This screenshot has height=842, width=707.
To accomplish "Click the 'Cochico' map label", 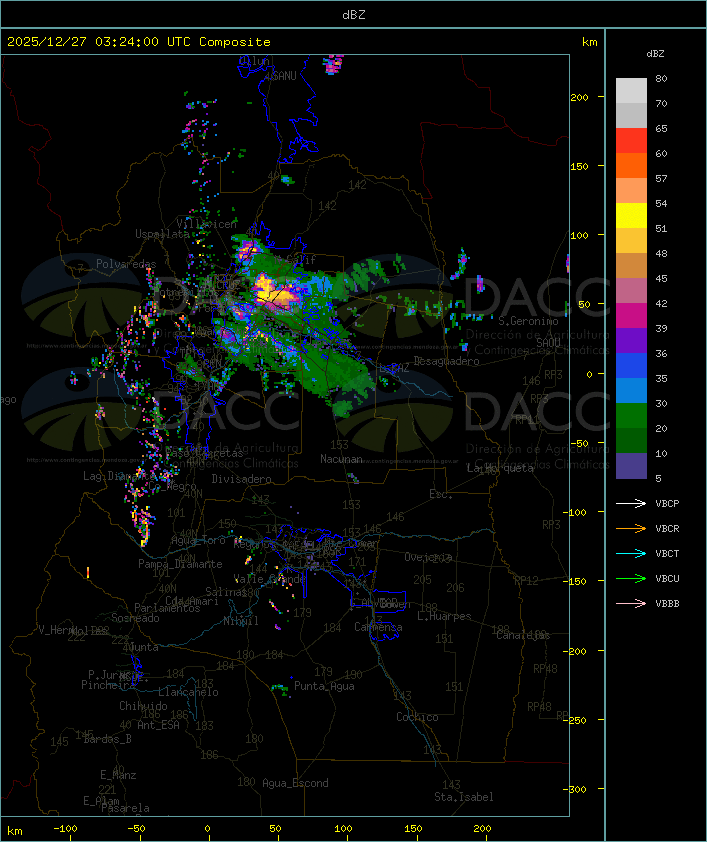I will (417, 717).
